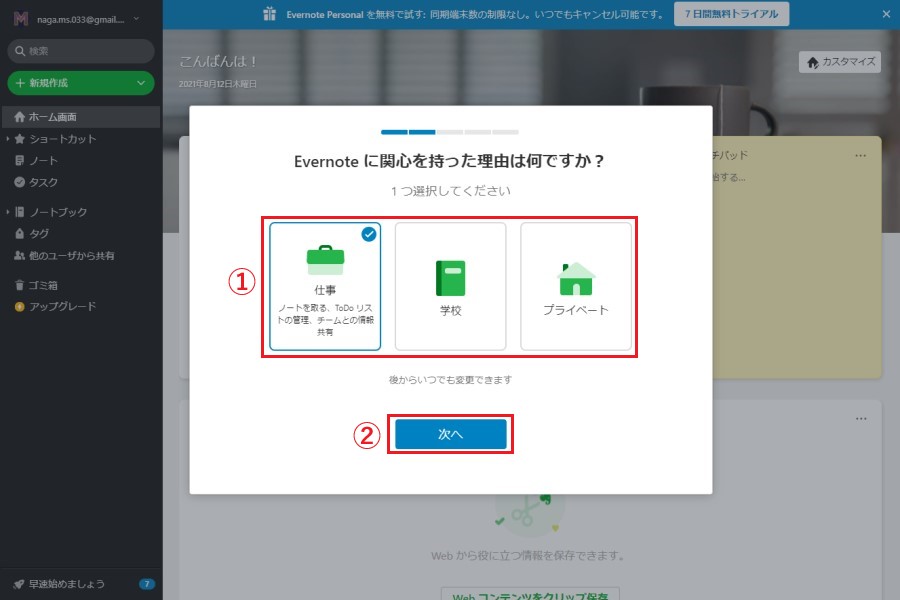Click the tag icon beside タグ
Image resolution: width=900 pixels, height=600 pixels.
click(20, 234)
